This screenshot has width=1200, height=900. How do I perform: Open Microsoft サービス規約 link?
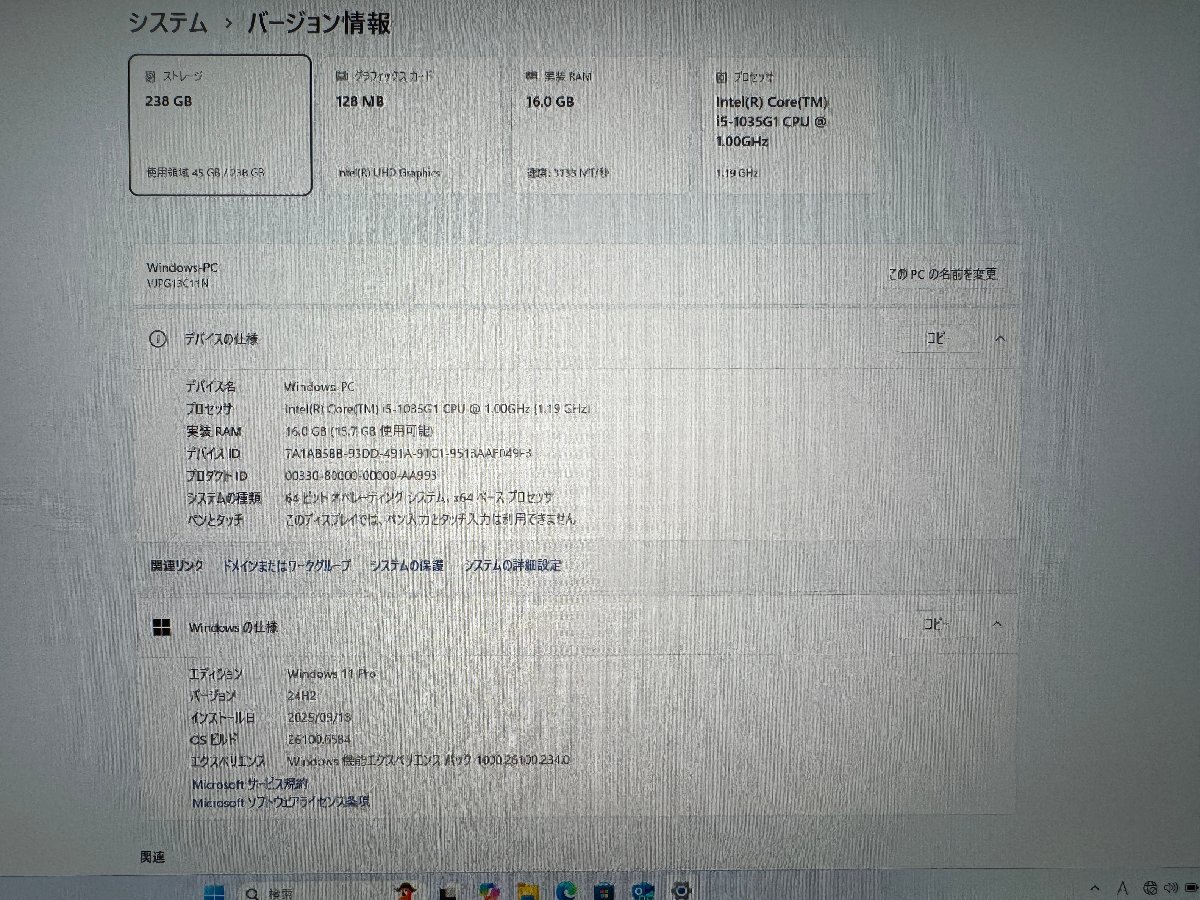point(250,784)
